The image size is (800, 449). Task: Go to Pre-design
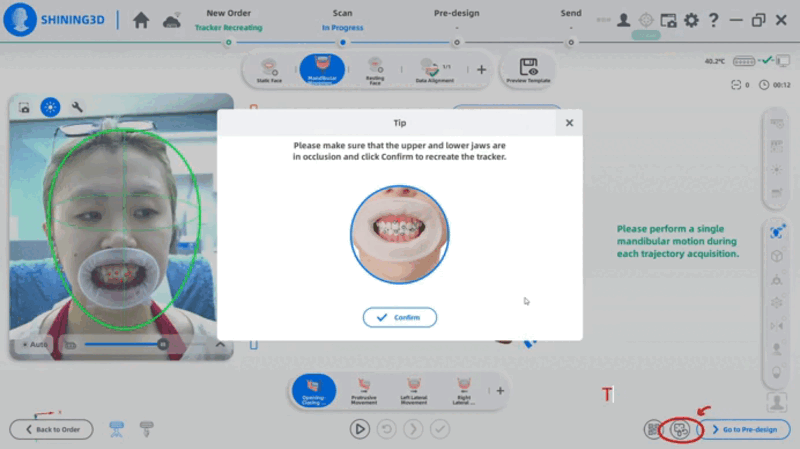click(744, 430)
